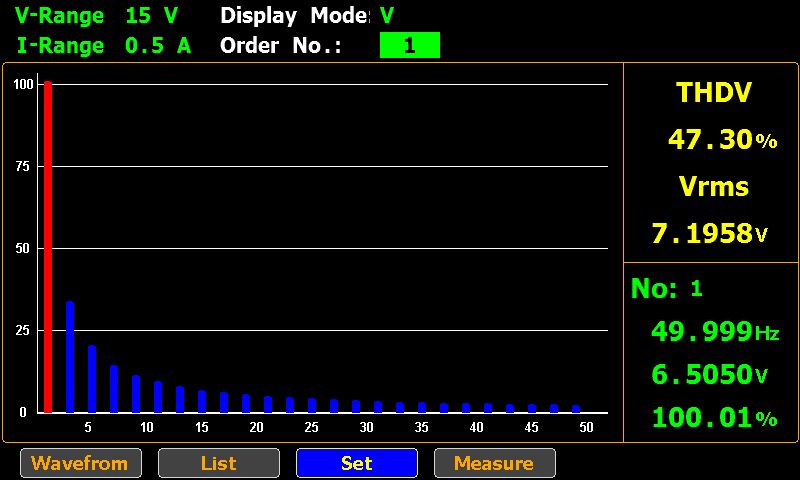Screen dimensions: 800x480
Task: Select the 3rd harmonic blue bar
Action: click(x=69, y=357)
